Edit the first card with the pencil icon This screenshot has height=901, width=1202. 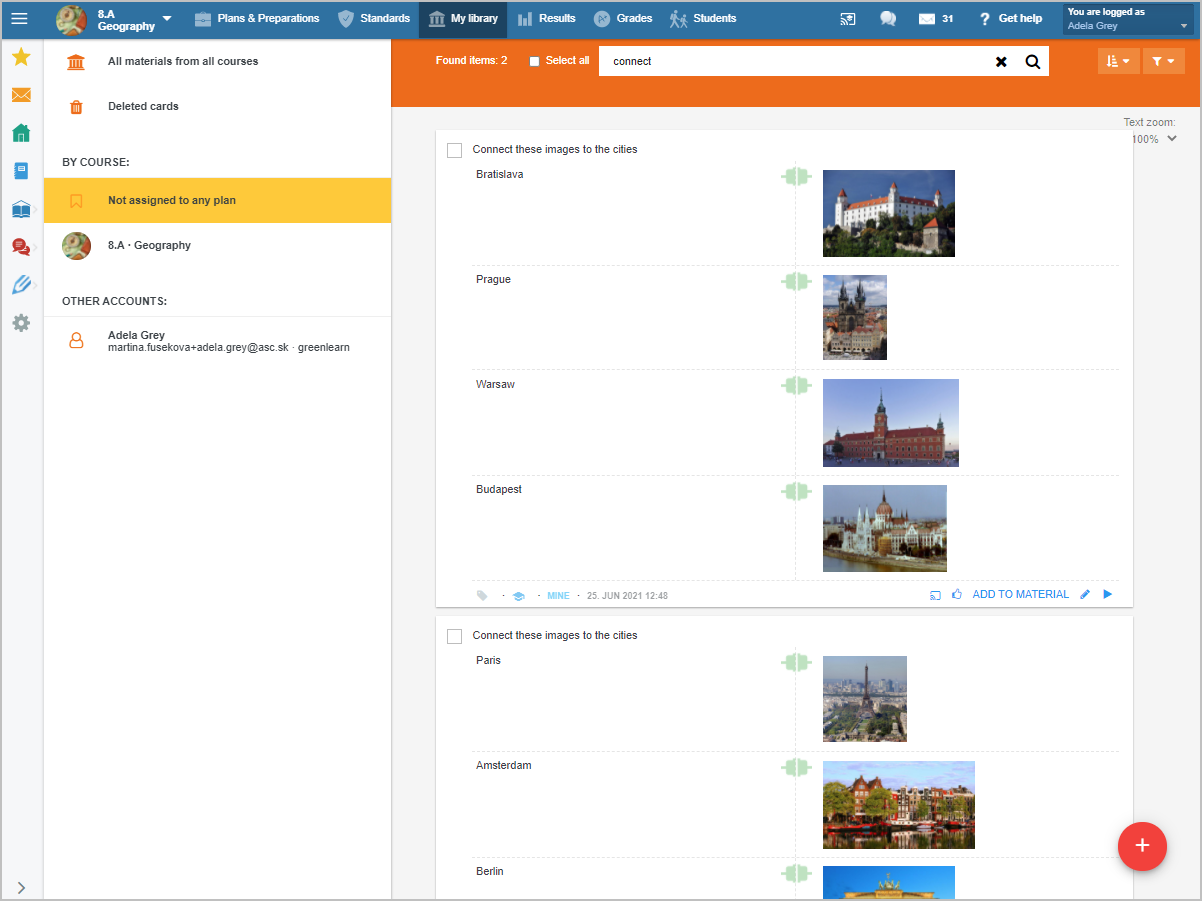coord(1086,595)
